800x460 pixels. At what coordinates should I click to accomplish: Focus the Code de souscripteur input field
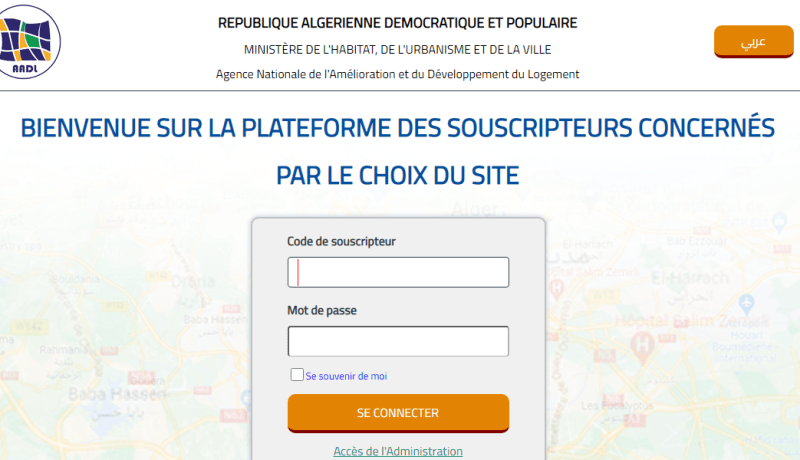click(398, 272)
